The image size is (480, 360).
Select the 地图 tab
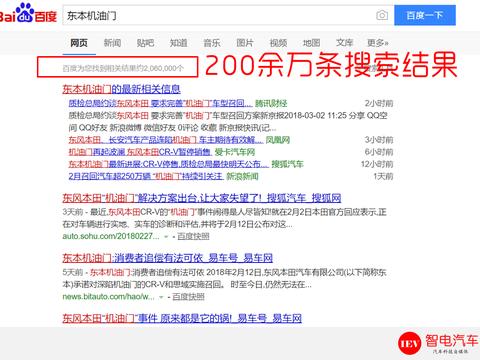point(311,43)
